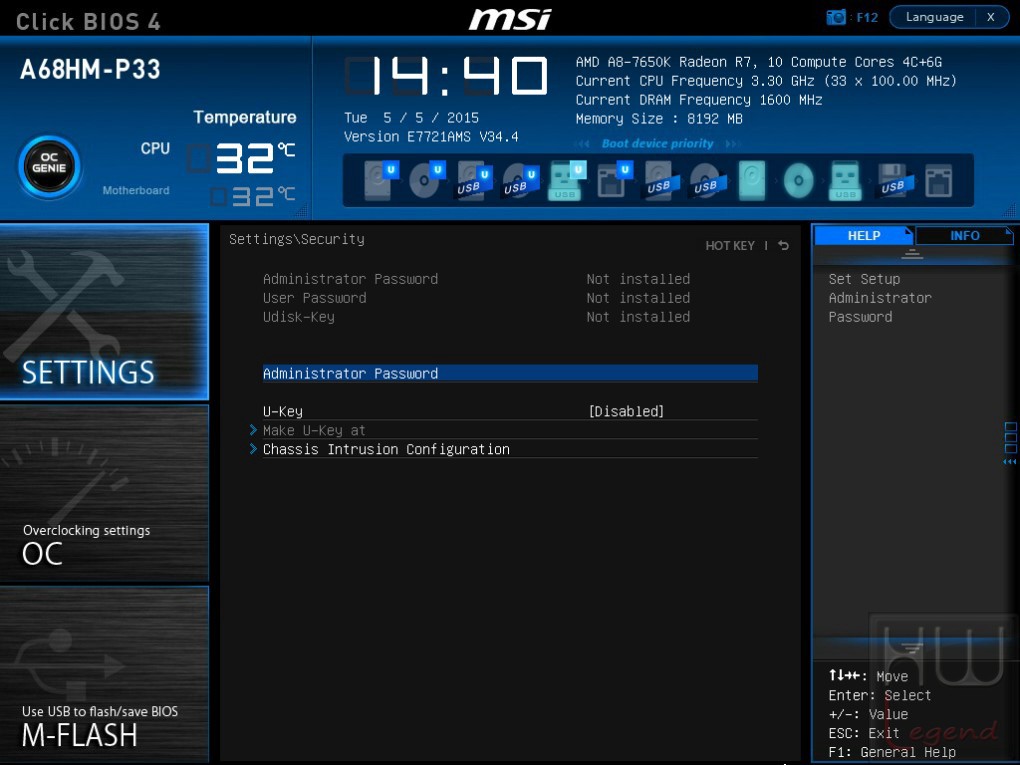Switch to the HELP tab
1020x765 pixels.
[x=864, y=235]
